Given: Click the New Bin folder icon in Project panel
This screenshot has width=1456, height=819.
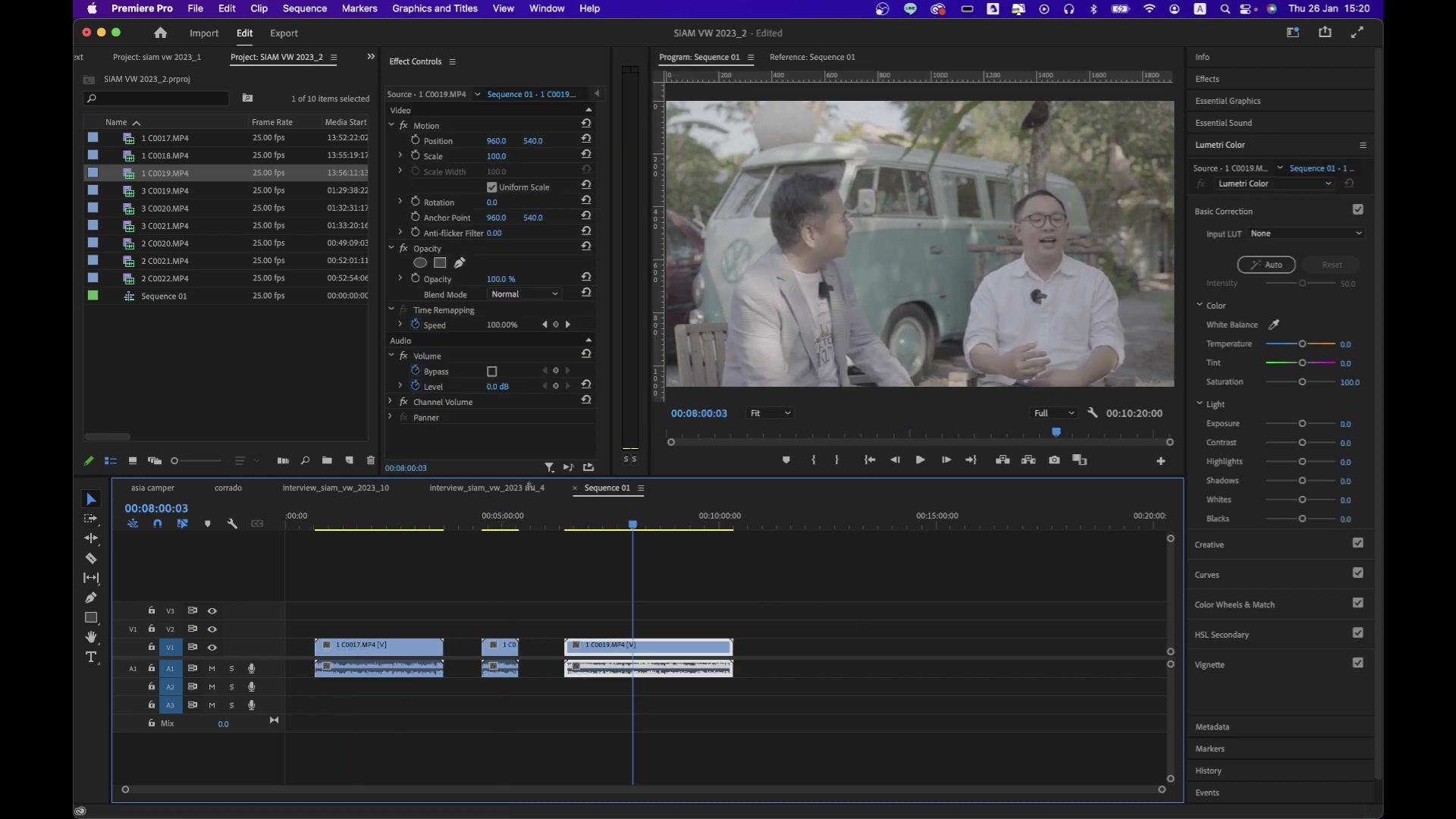Looking at the screenshot, I should (x=327, y=460).
